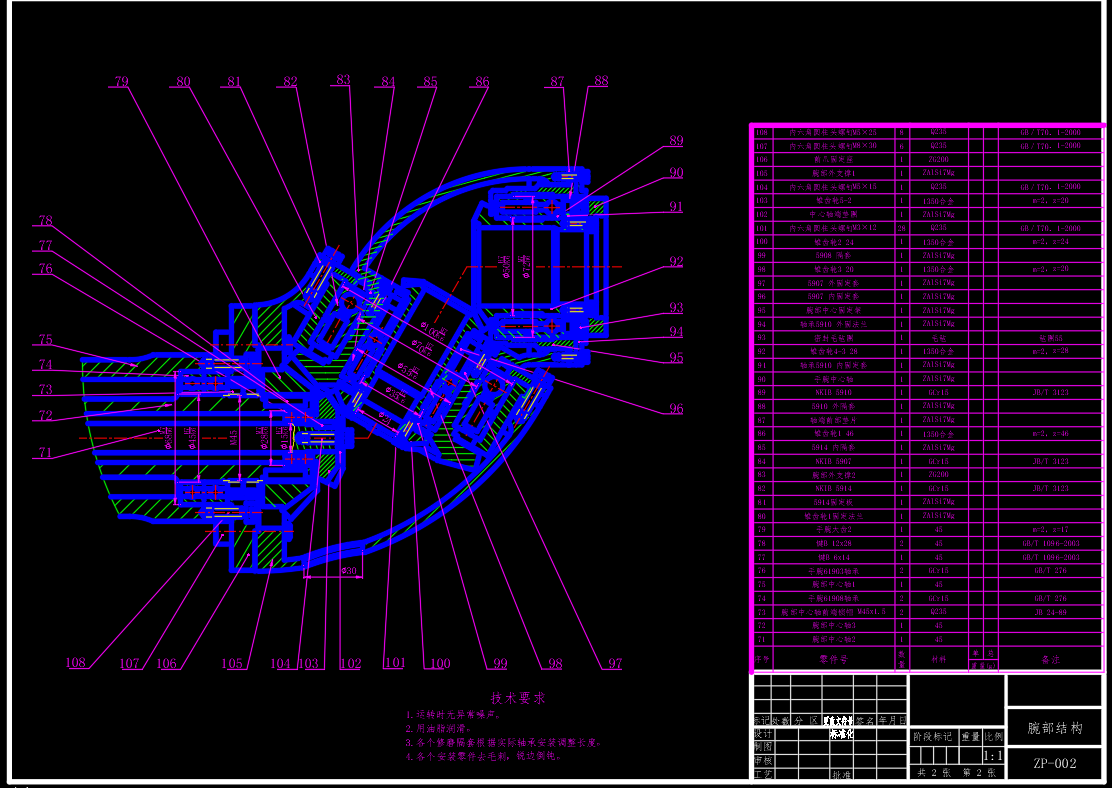Select the balloon label 88
The image size is (1112, 788).
click(x=600, y=82)
